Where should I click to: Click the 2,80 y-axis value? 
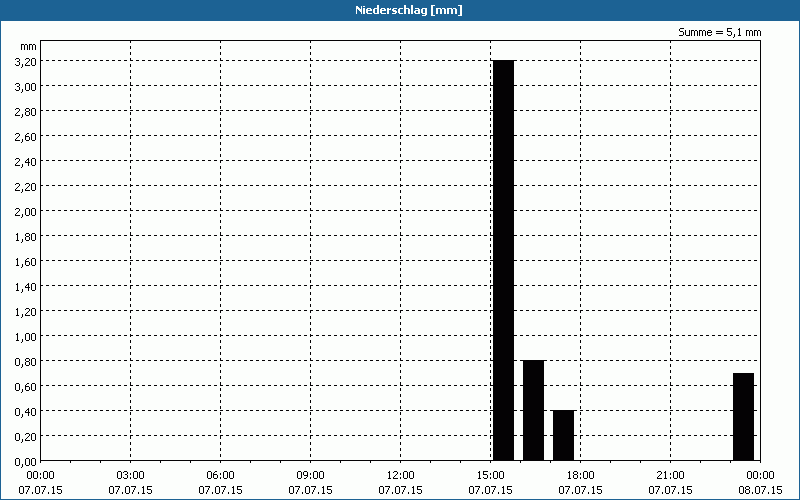click(x=26, y=111)
